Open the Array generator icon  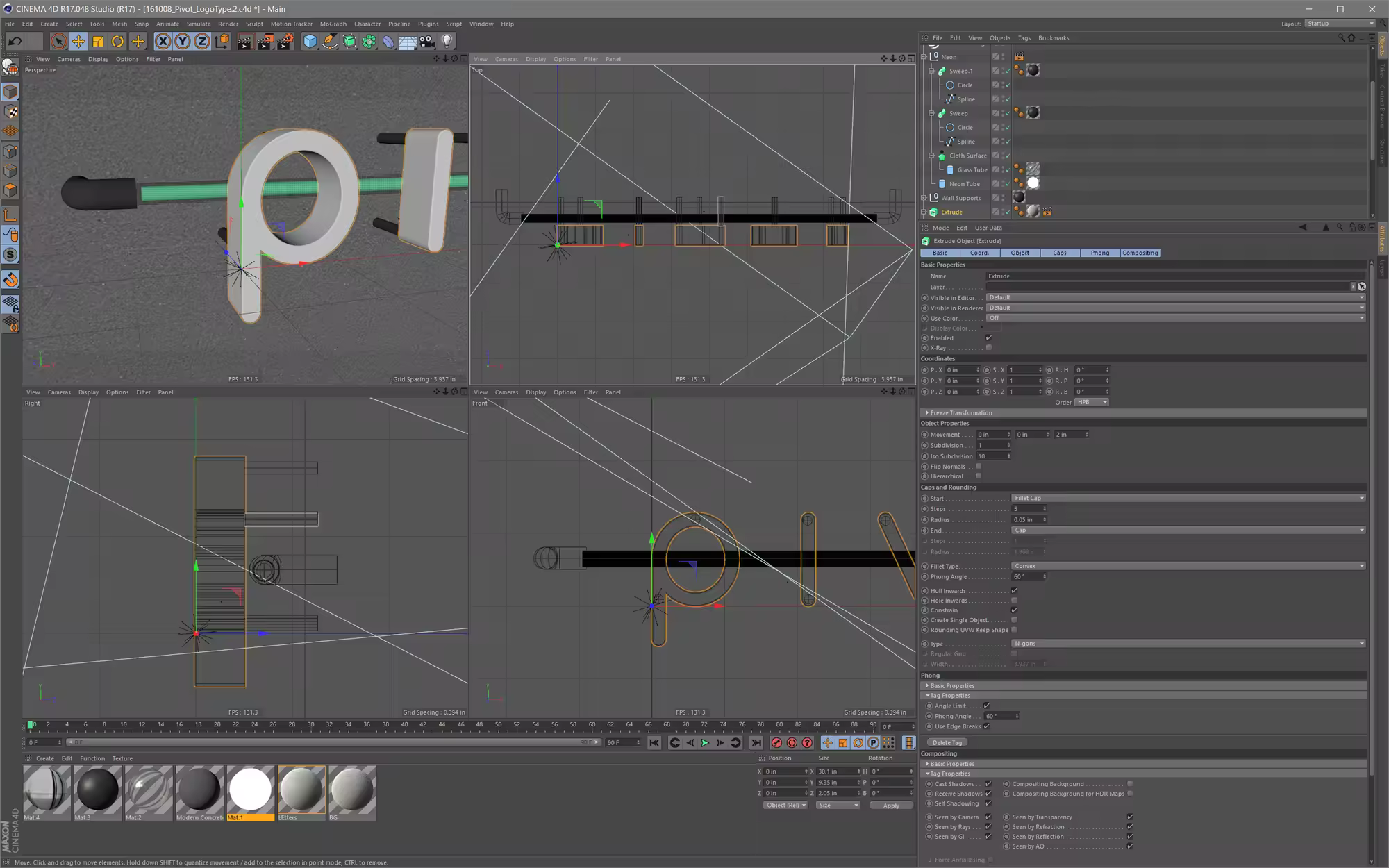368,42
